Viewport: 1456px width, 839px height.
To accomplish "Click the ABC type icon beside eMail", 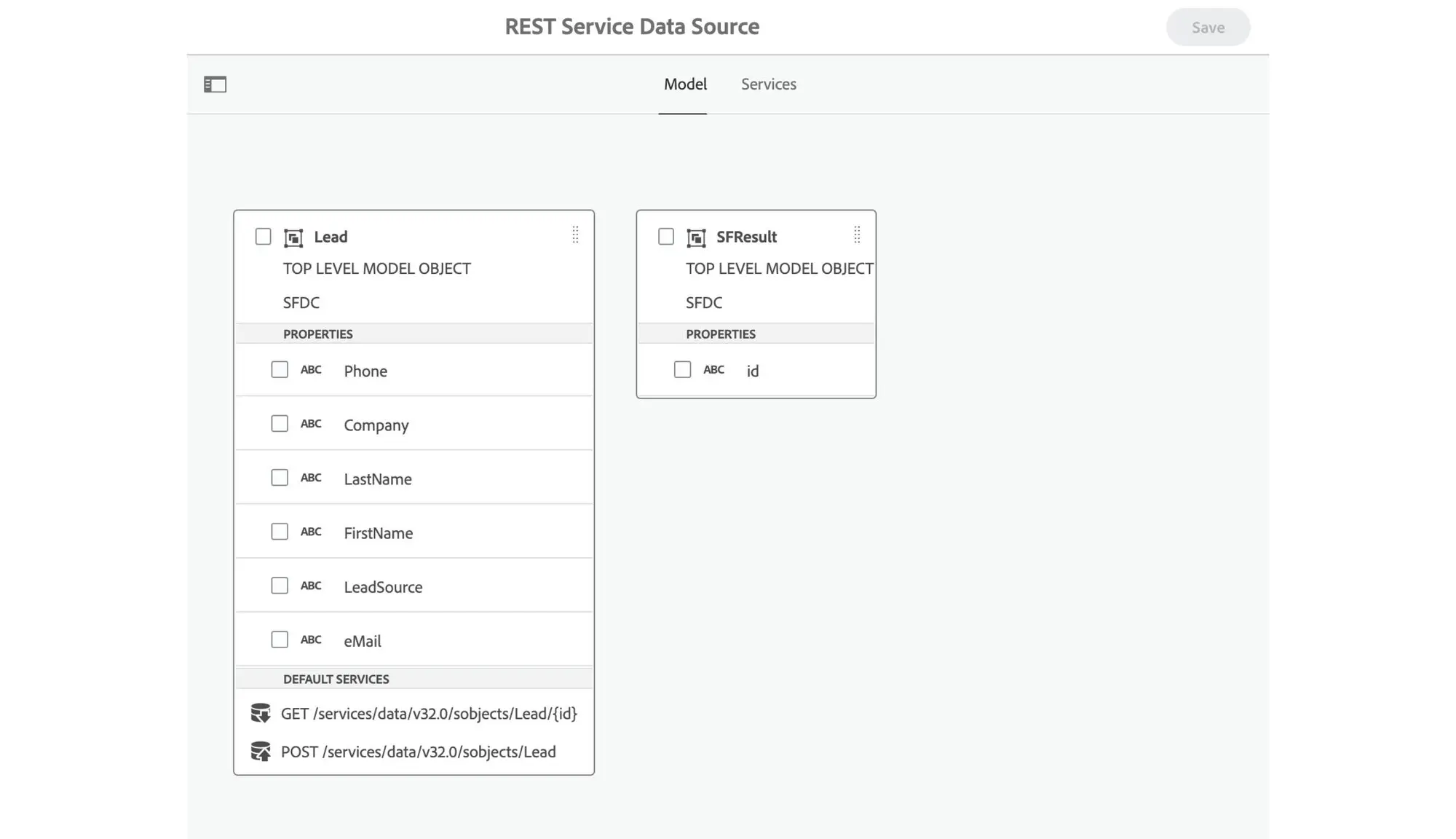I will click(311, 639).
